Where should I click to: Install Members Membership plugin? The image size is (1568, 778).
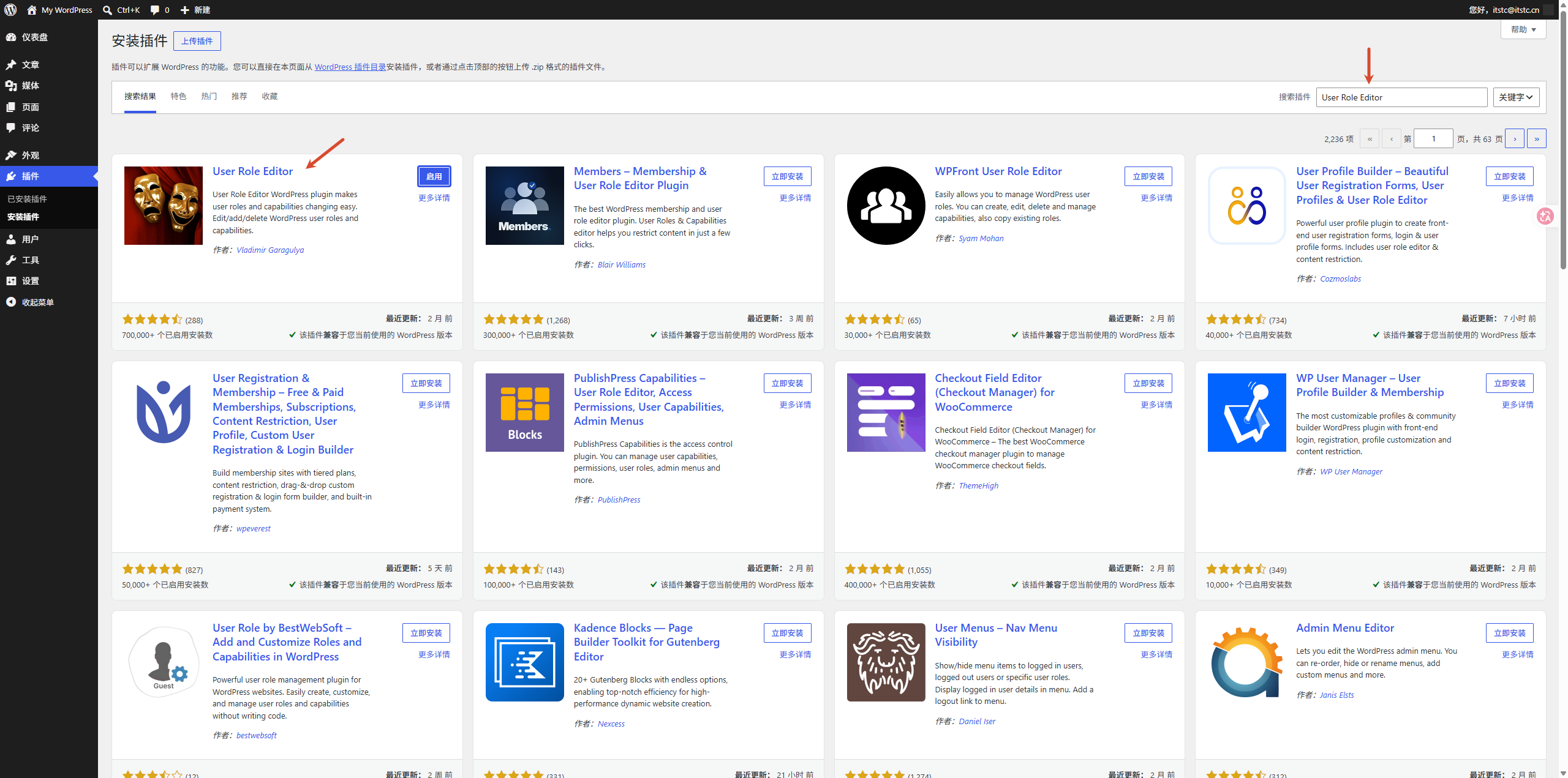[787, 176]
